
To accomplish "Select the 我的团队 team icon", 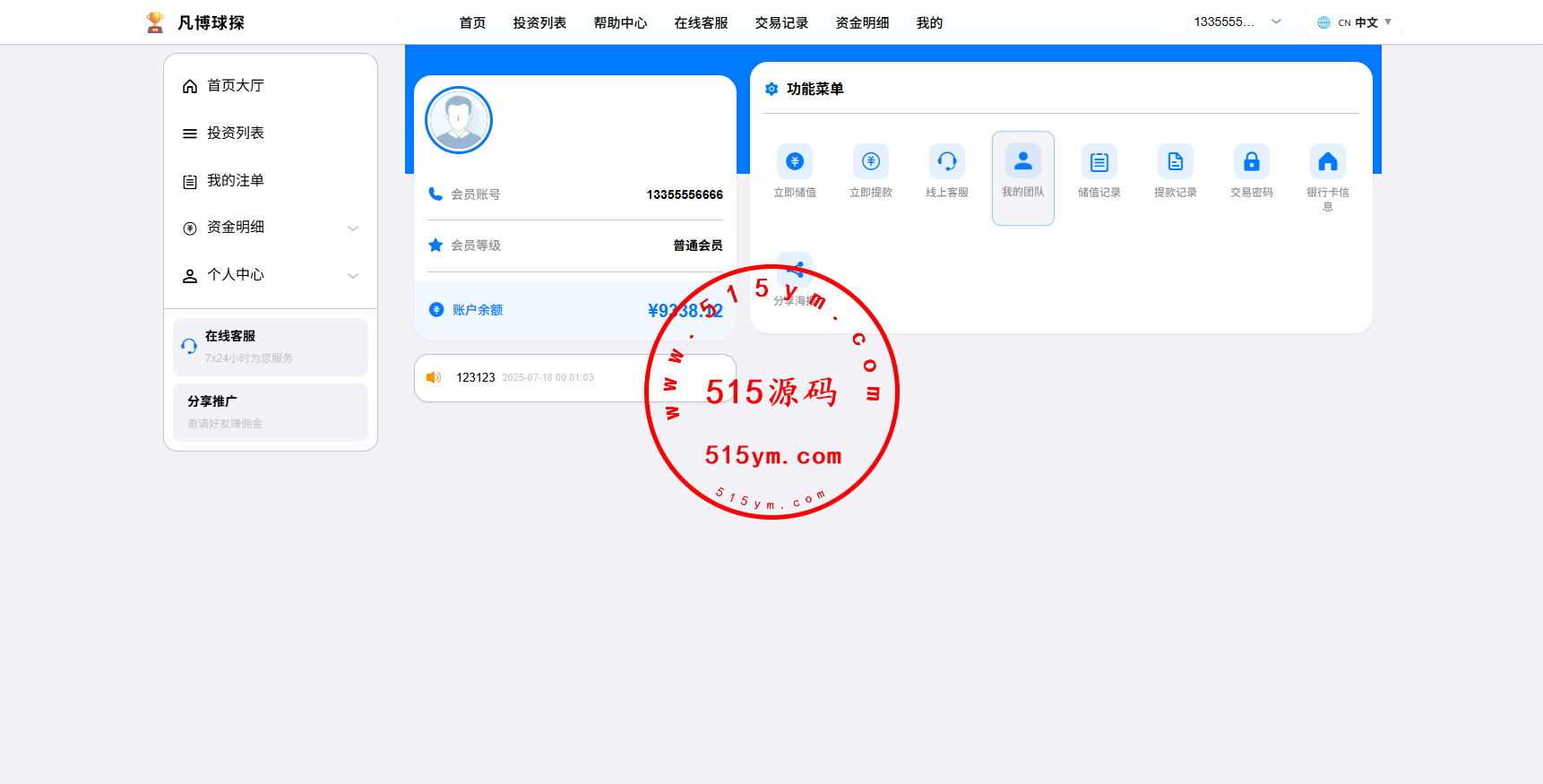I will click(1022, 162).
